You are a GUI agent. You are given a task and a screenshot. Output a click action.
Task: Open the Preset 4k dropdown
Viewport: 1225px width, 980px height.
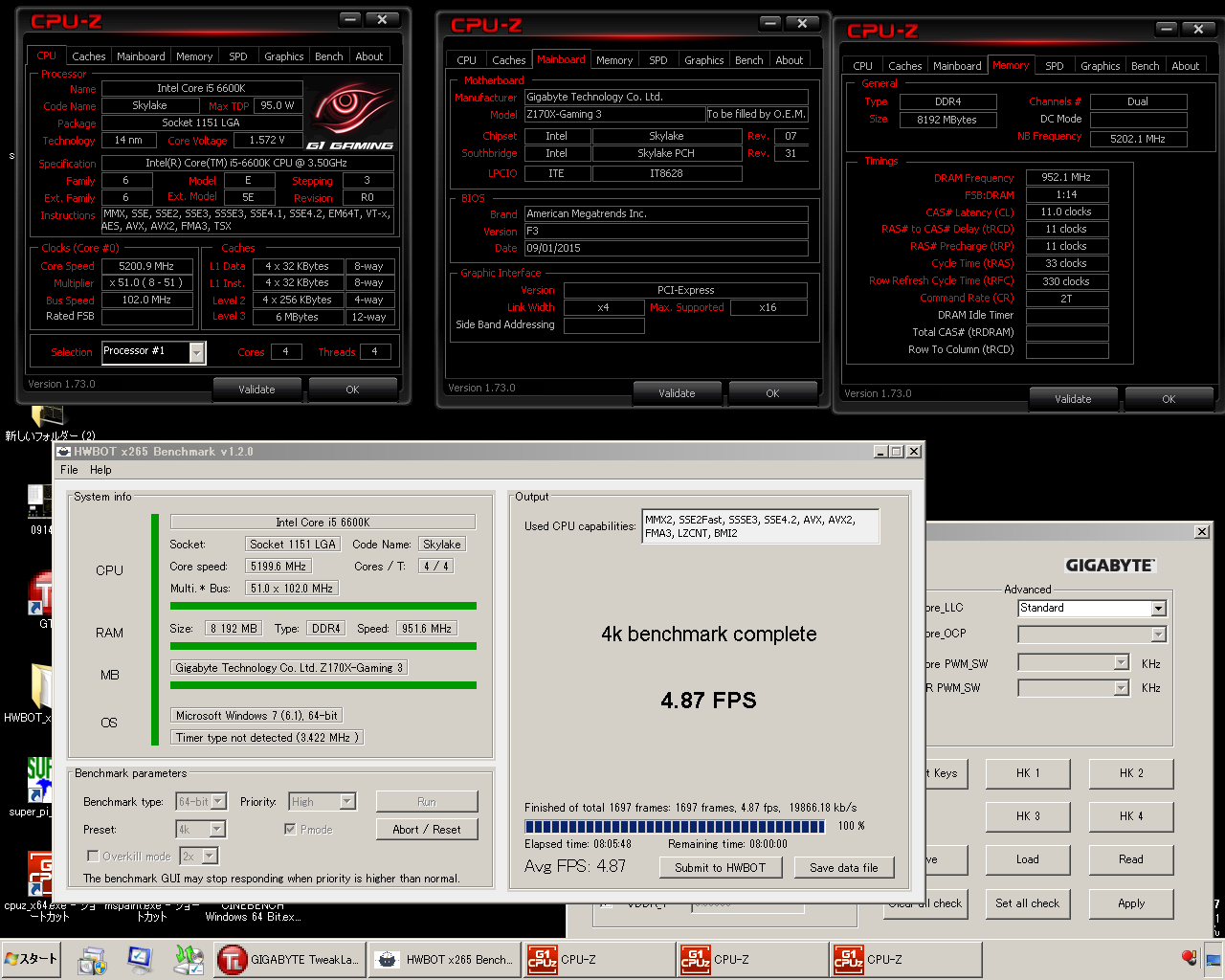pyautogui.click(x=217, y=830)
